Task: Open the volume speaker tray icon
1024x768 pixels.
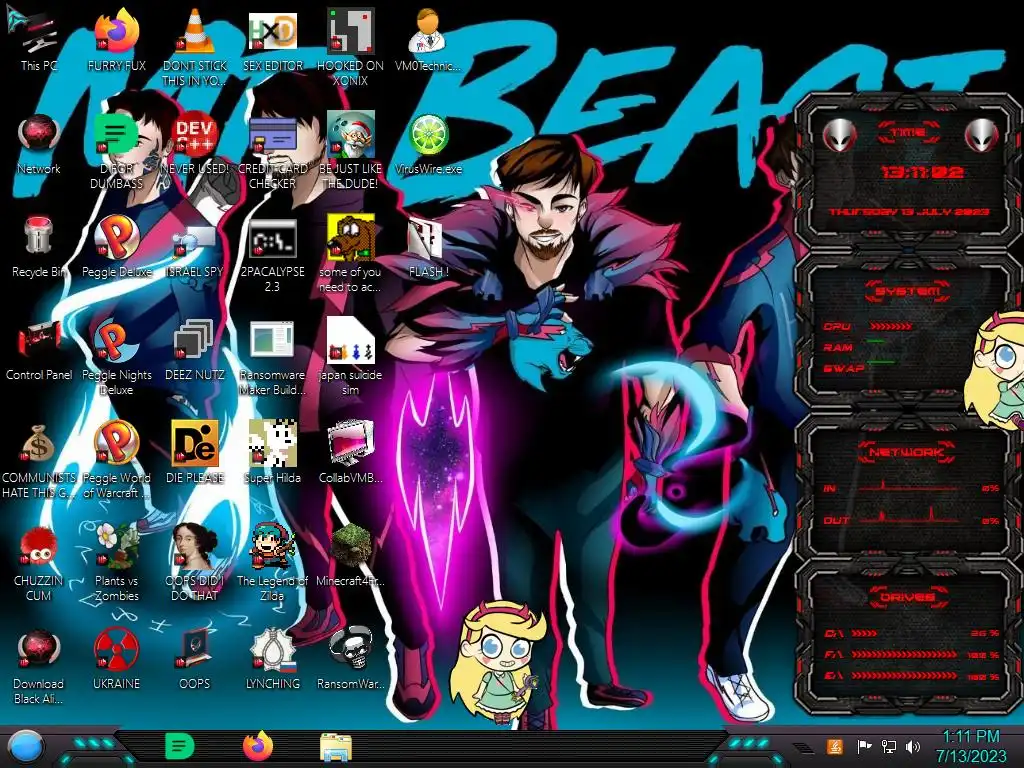Action: coord(913,746)
